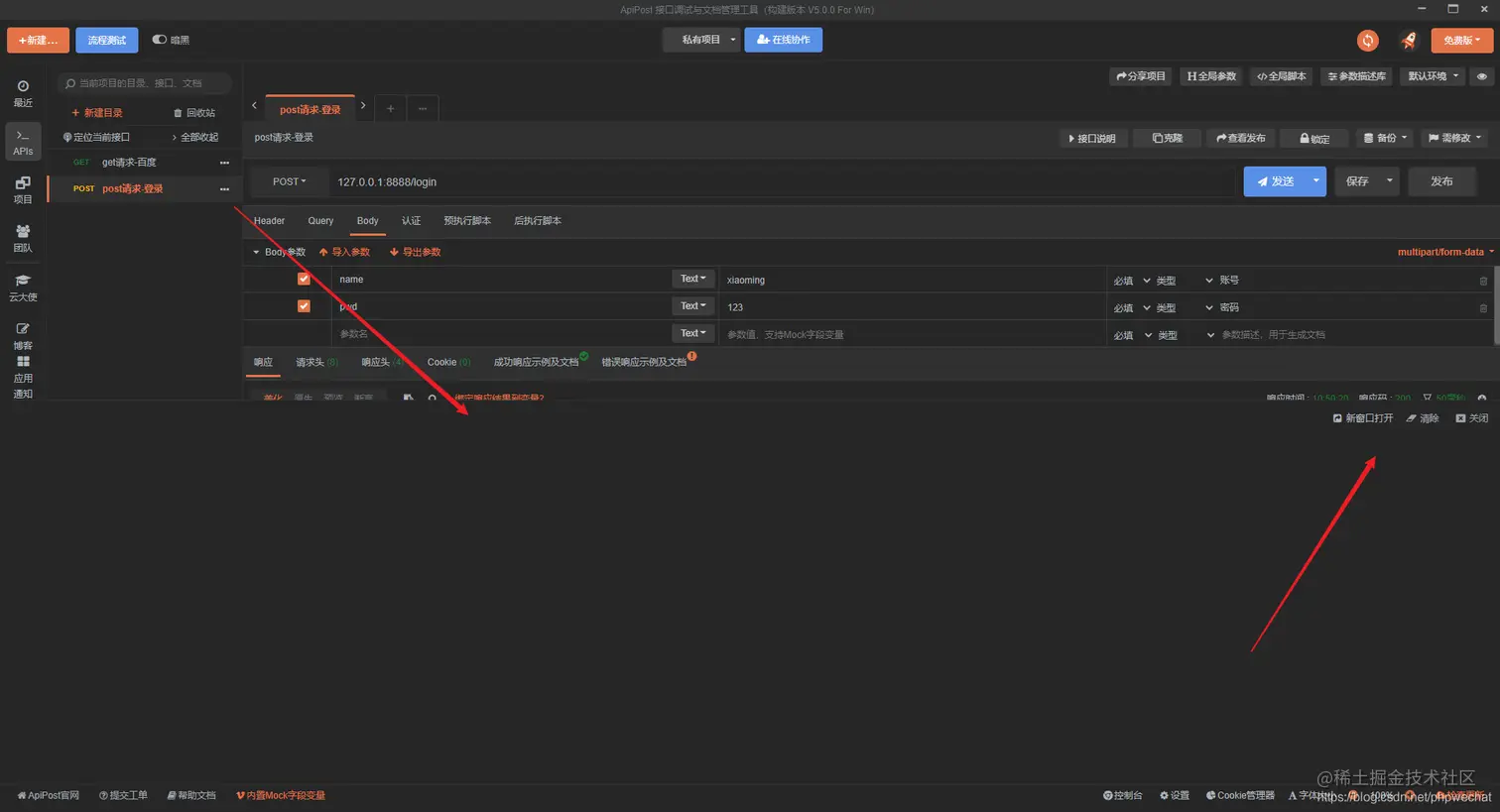
Task: Open the 私有项目 project dropdown
Action: [701, 40]
